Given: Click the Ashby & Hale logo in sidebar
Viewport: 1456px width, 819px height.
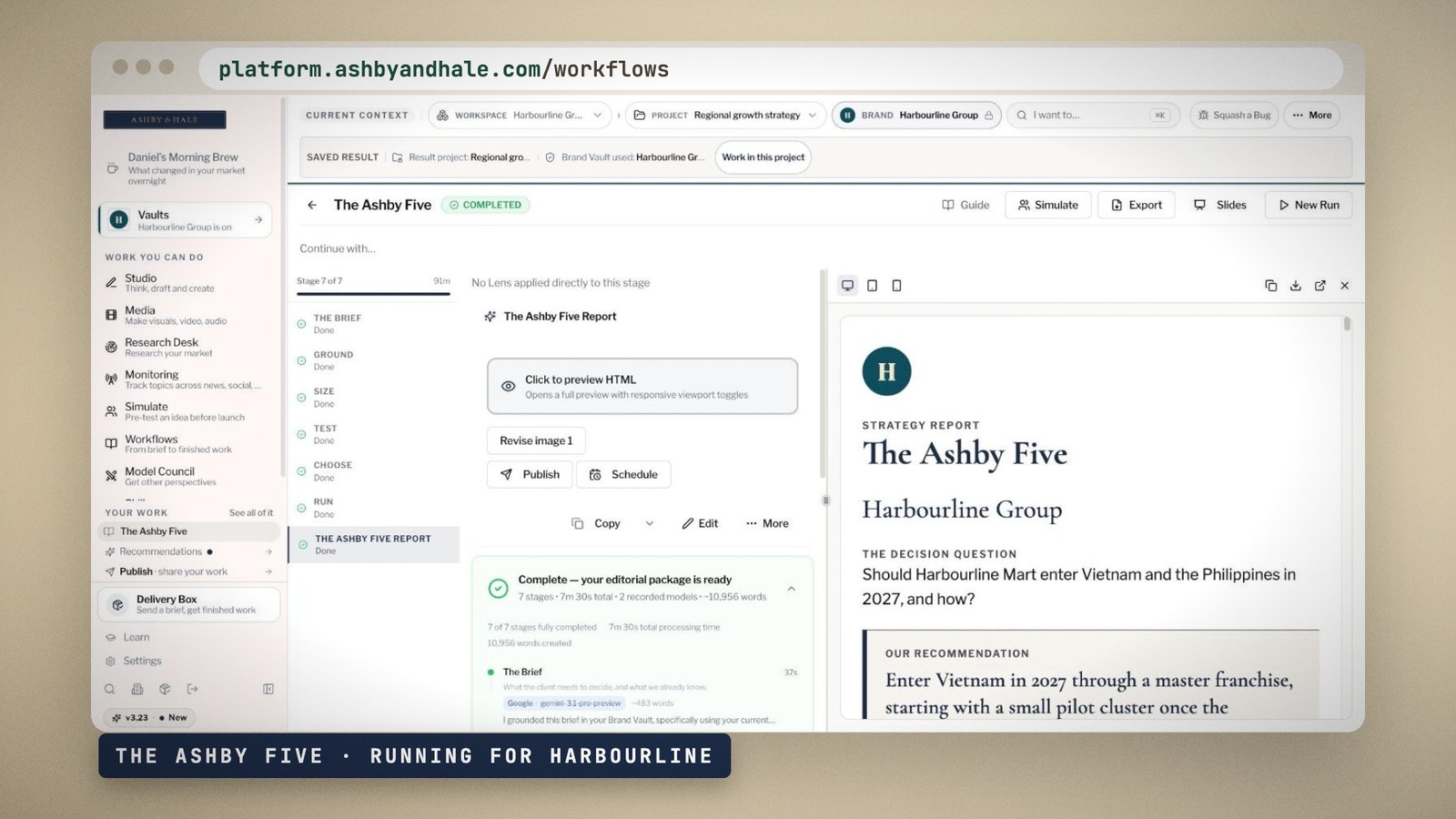Looking at the screenshot, I should click(x=165, y=119).
